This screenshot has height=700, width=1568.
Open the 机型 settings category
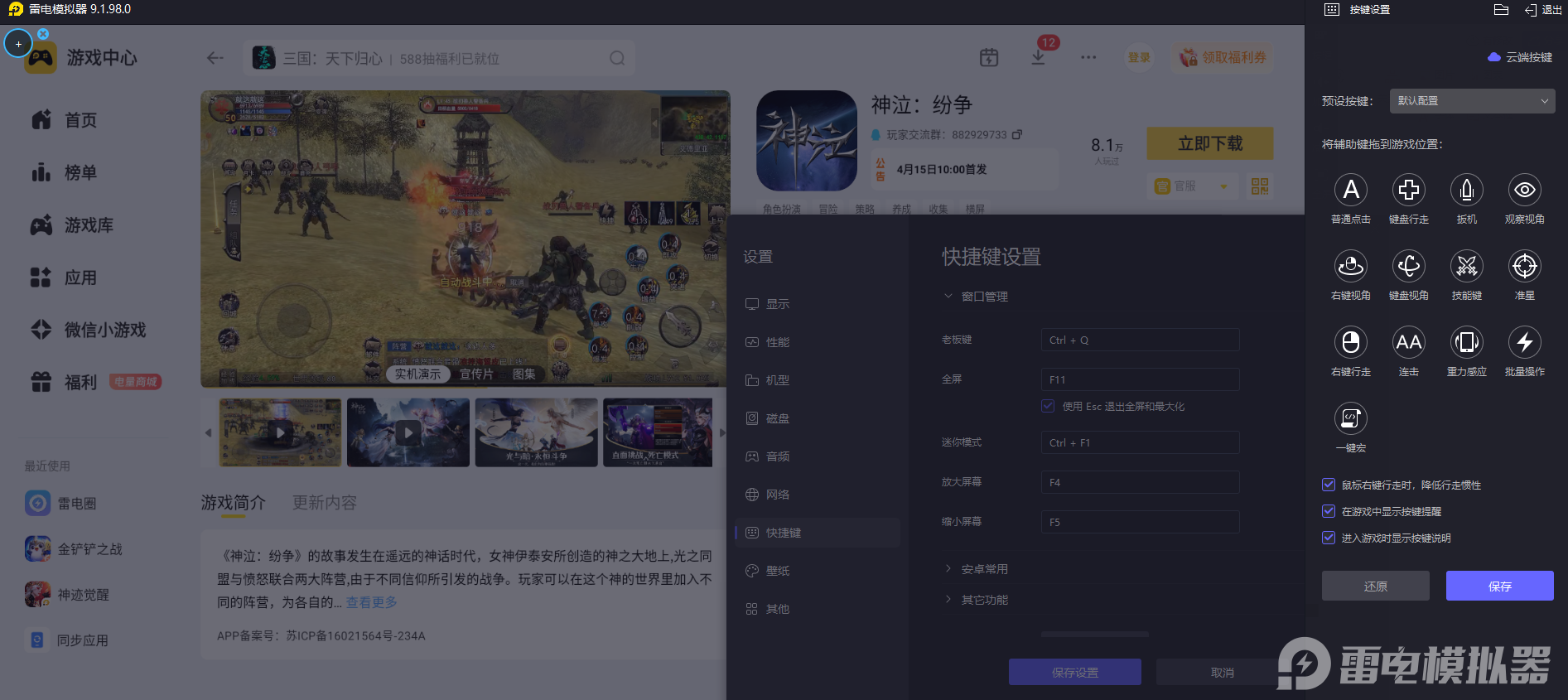click(818, 380)
